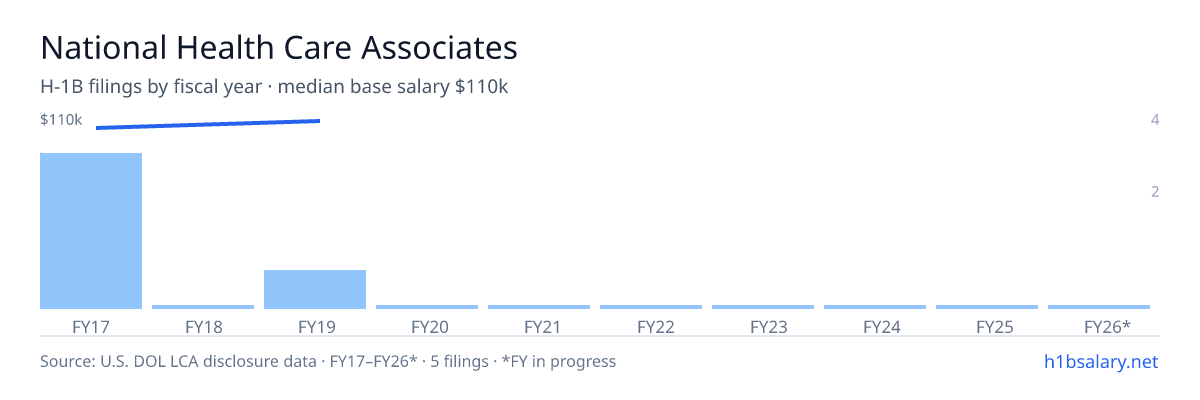
Task: Click the FY24 bar
Action: 875,307
